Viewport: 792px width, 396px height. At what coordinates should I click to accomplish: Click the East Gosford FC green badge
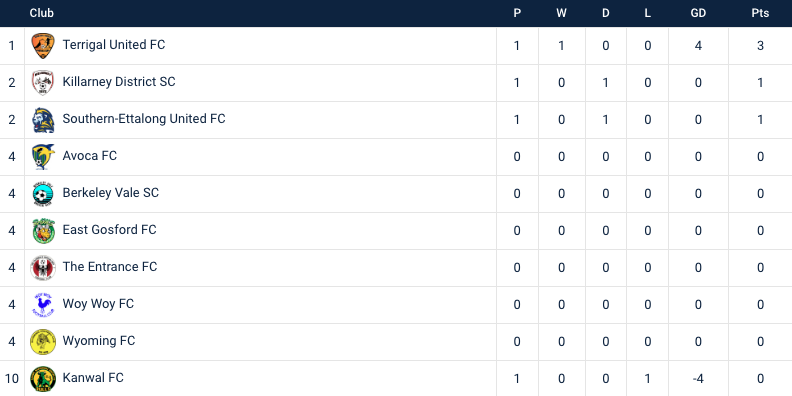tap(43, 230)
